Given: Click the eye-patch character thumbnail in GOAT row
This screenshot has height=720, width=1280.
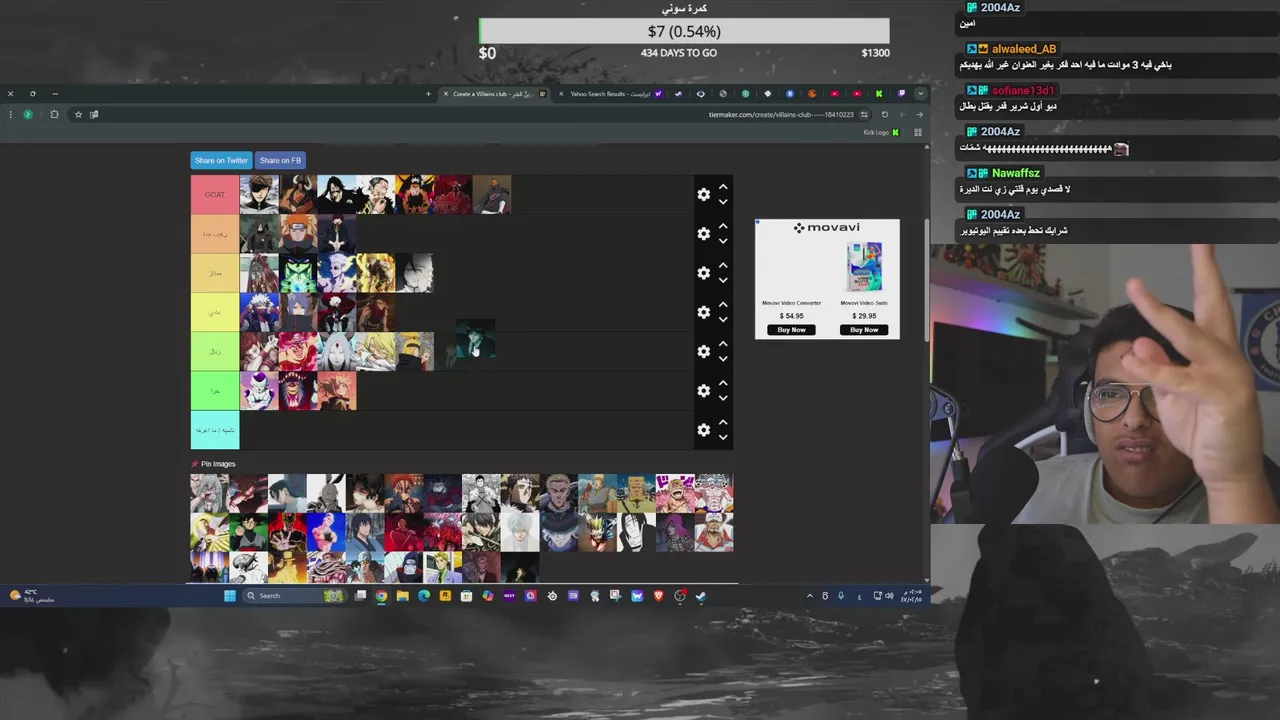Looking at the screenshot, I should point(259,194).
